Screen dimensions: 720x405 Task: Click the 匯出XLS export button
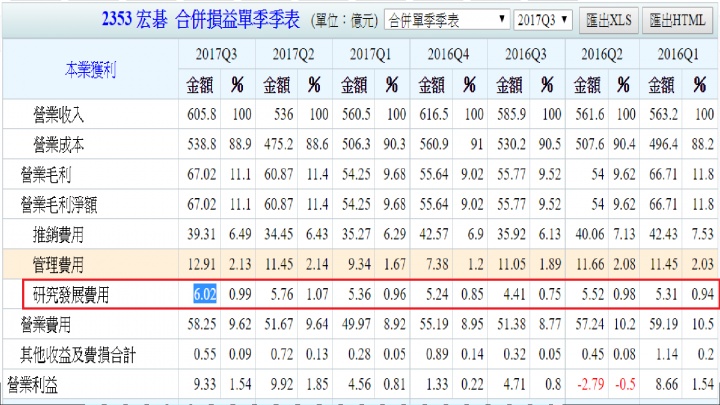(608, 20)
